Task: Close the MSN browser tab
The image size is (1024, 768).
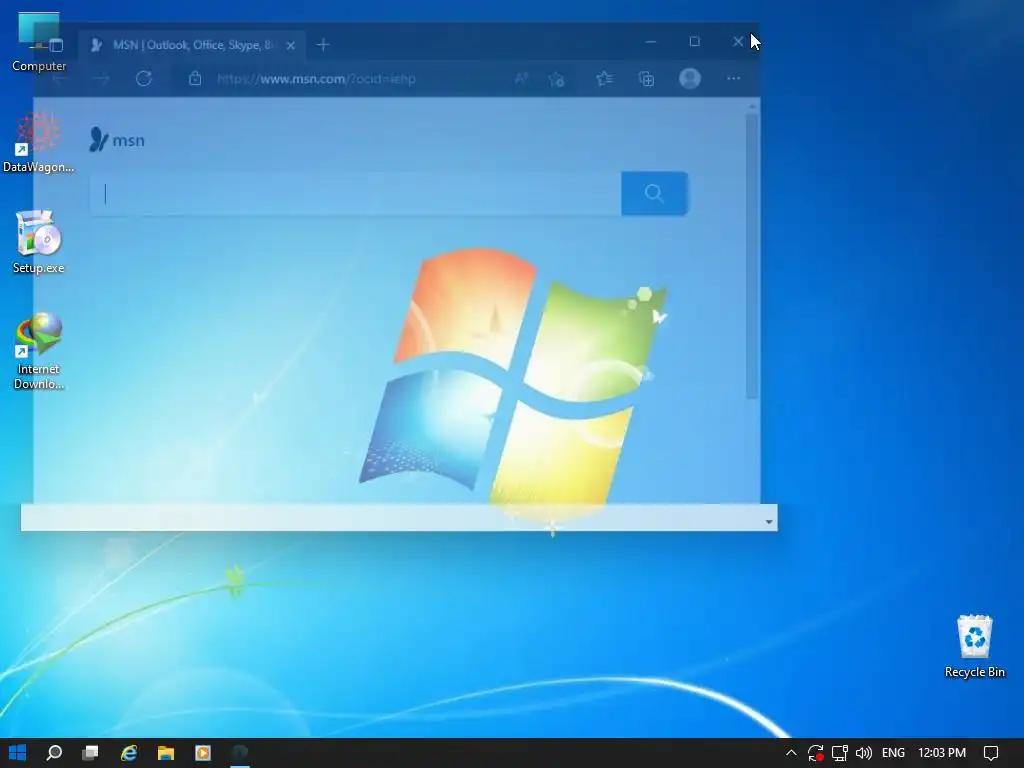Action: pyautogui.click(x=291, y=45)
